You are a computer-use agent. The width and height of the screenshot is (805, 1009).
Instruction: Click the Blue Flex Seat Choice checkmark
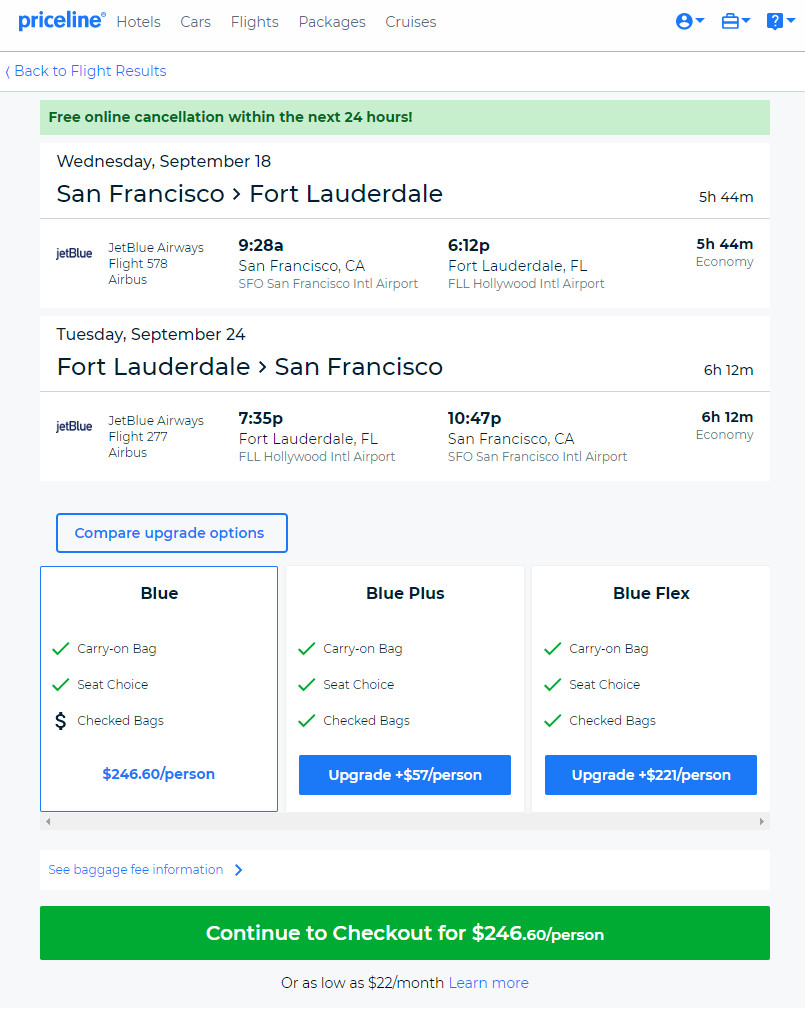coord(553,685)
